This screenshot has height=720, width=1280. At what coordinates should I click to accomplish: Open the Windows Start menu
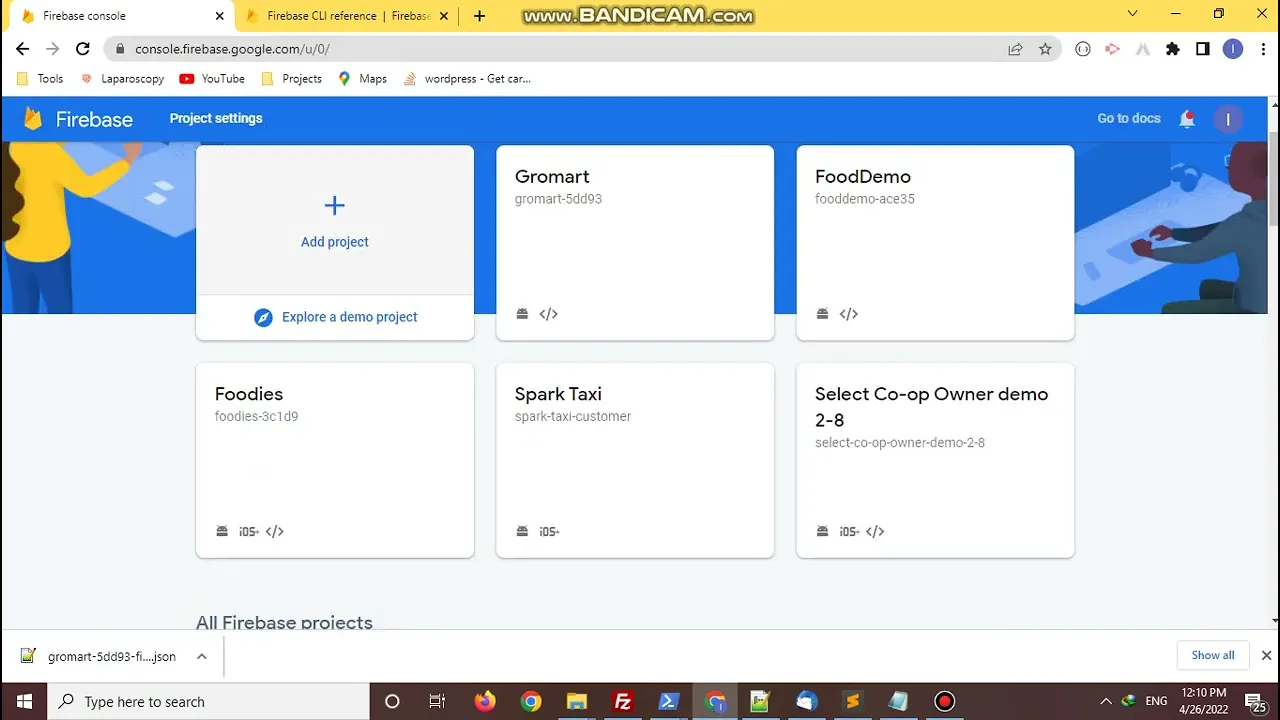(x=24, y=701)
